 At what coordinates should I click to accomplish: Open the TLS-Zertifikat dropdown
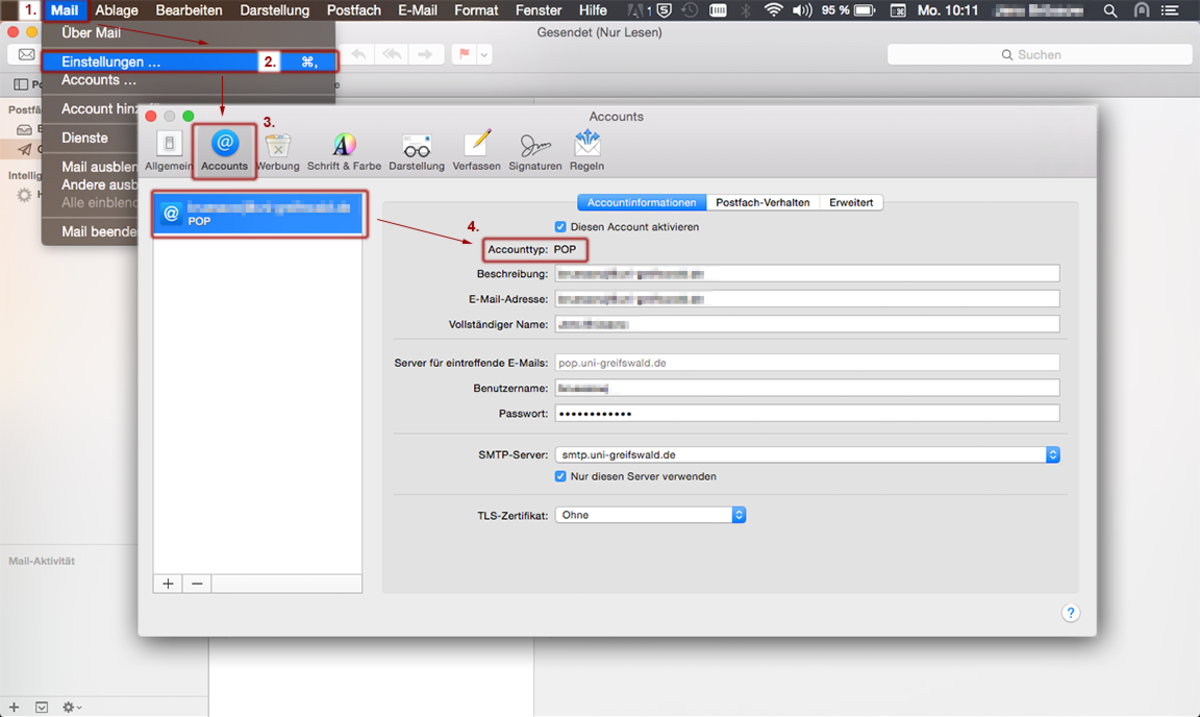point(739,515)
